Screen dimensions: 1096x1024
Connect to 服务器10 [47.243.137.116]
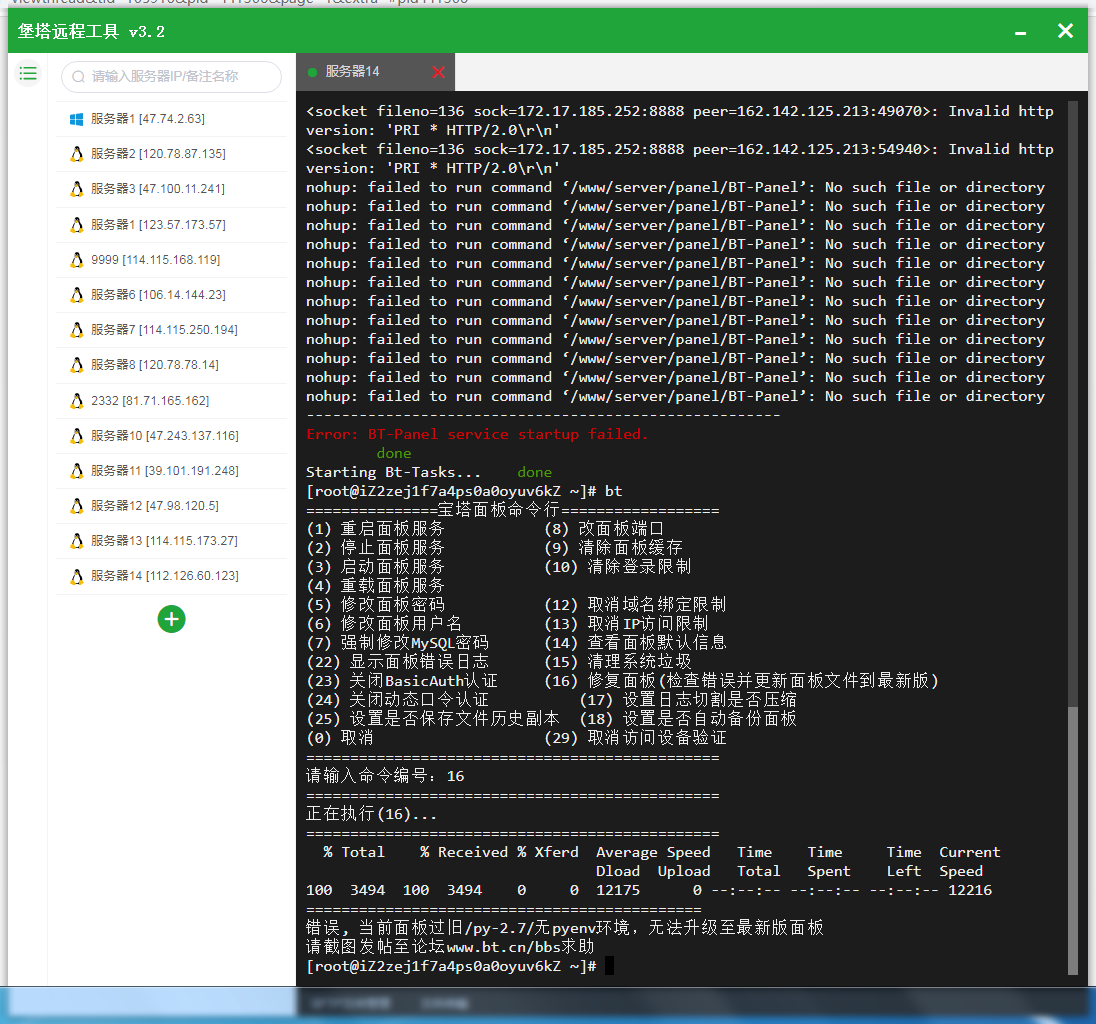click(x=171, y=436)
